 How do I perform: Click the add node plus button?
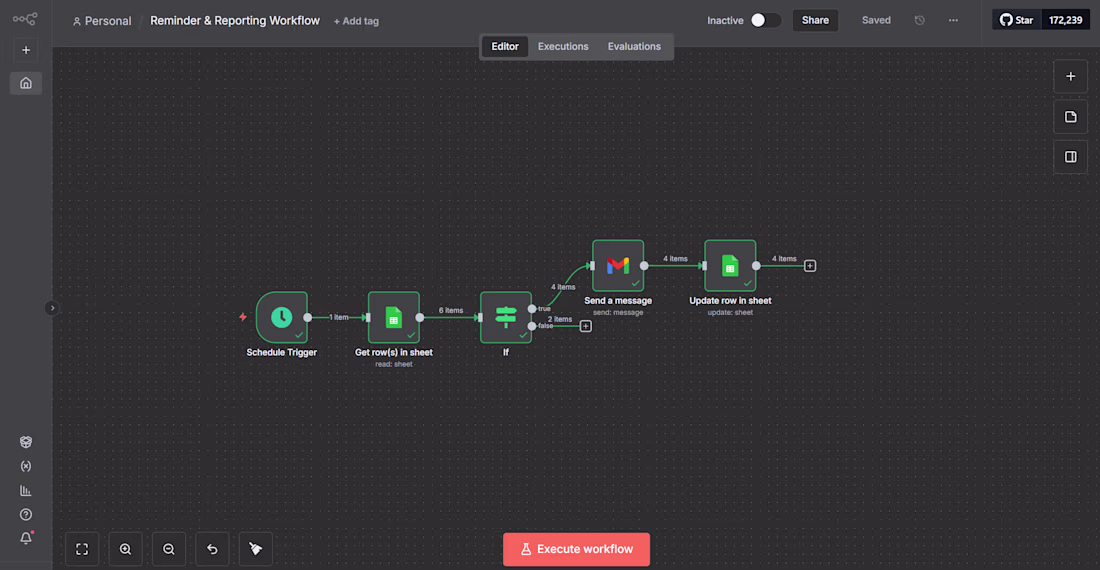[x=1071, y=76]
